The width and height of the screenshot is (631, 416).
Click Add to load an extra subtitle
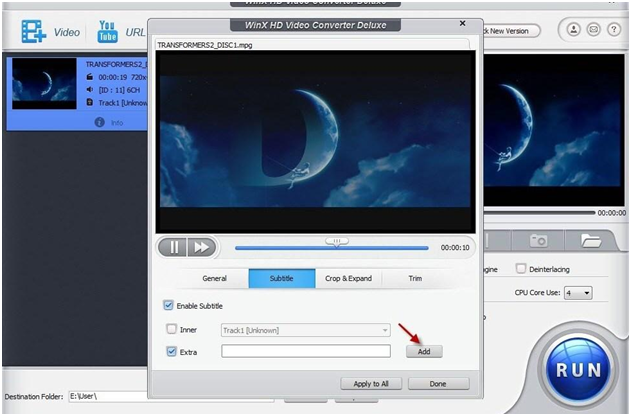coord(423,351)
